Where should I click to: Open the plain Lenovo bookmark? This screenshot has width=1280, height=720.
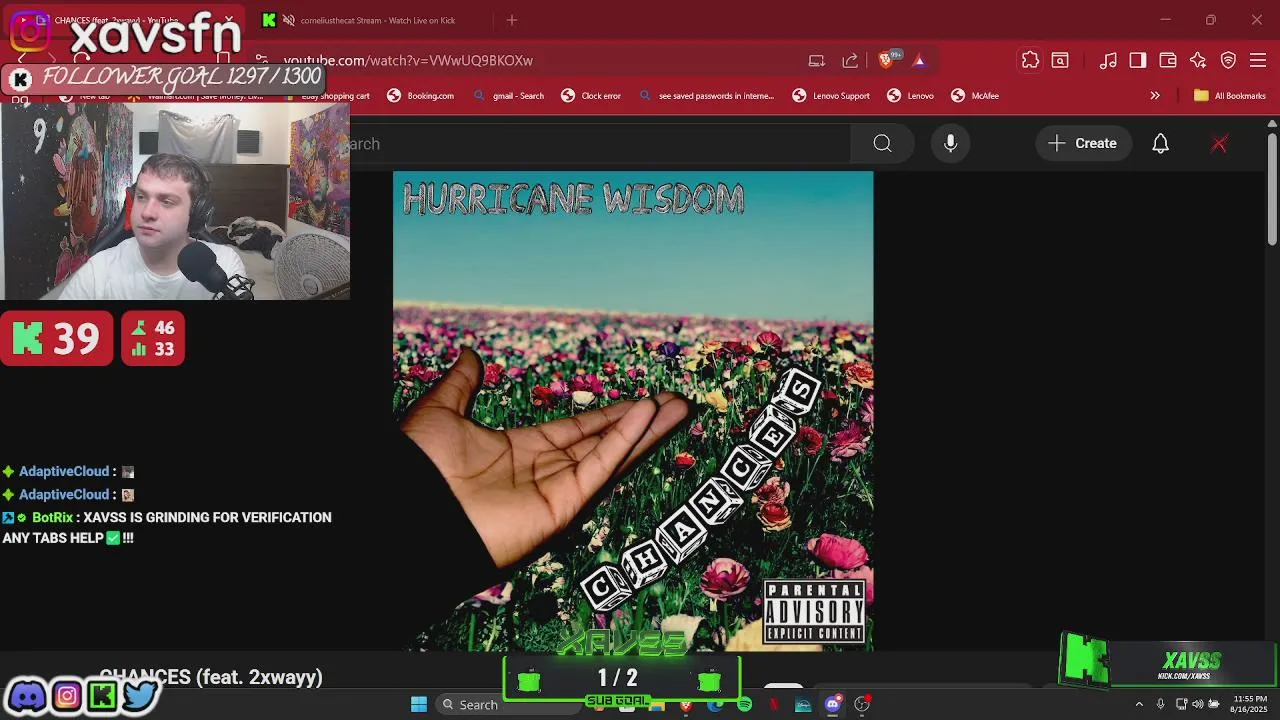click(x=910, y=96)
